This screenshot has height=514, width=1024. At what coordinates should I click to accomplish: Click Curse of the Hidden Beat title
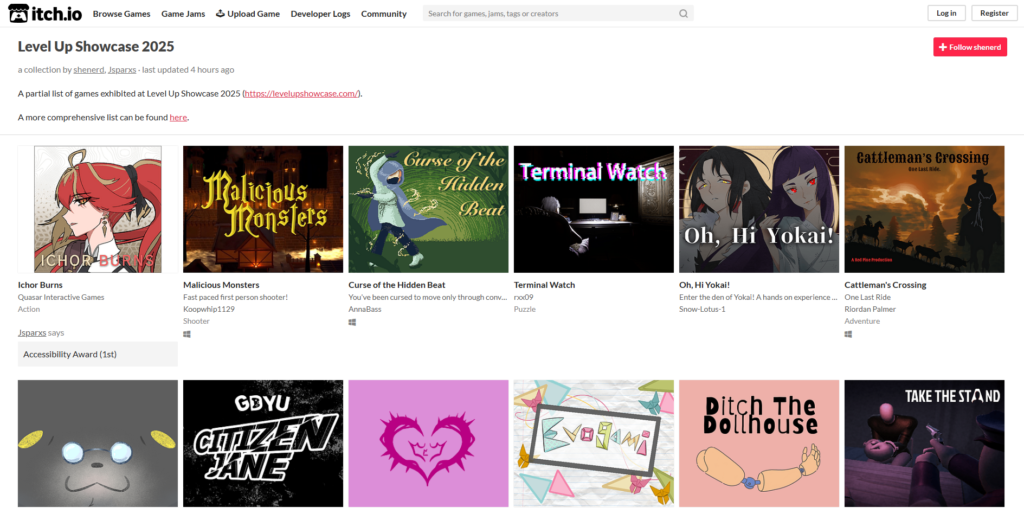pos(397,285)
